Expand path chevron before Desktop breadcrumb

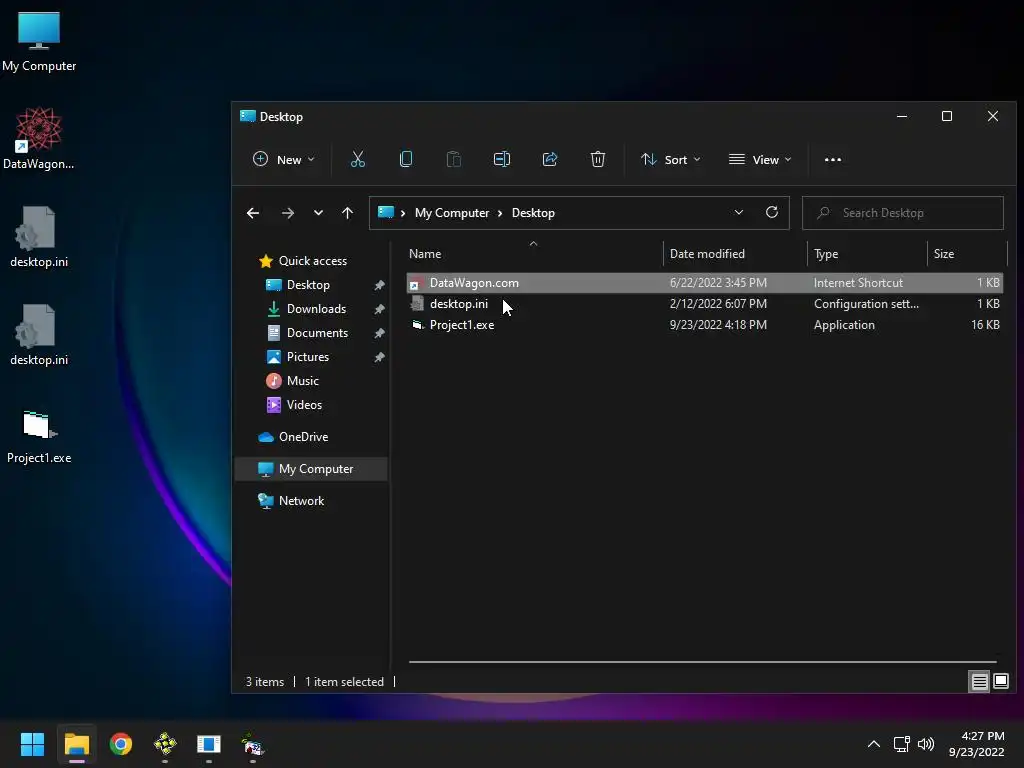[500, 213]
